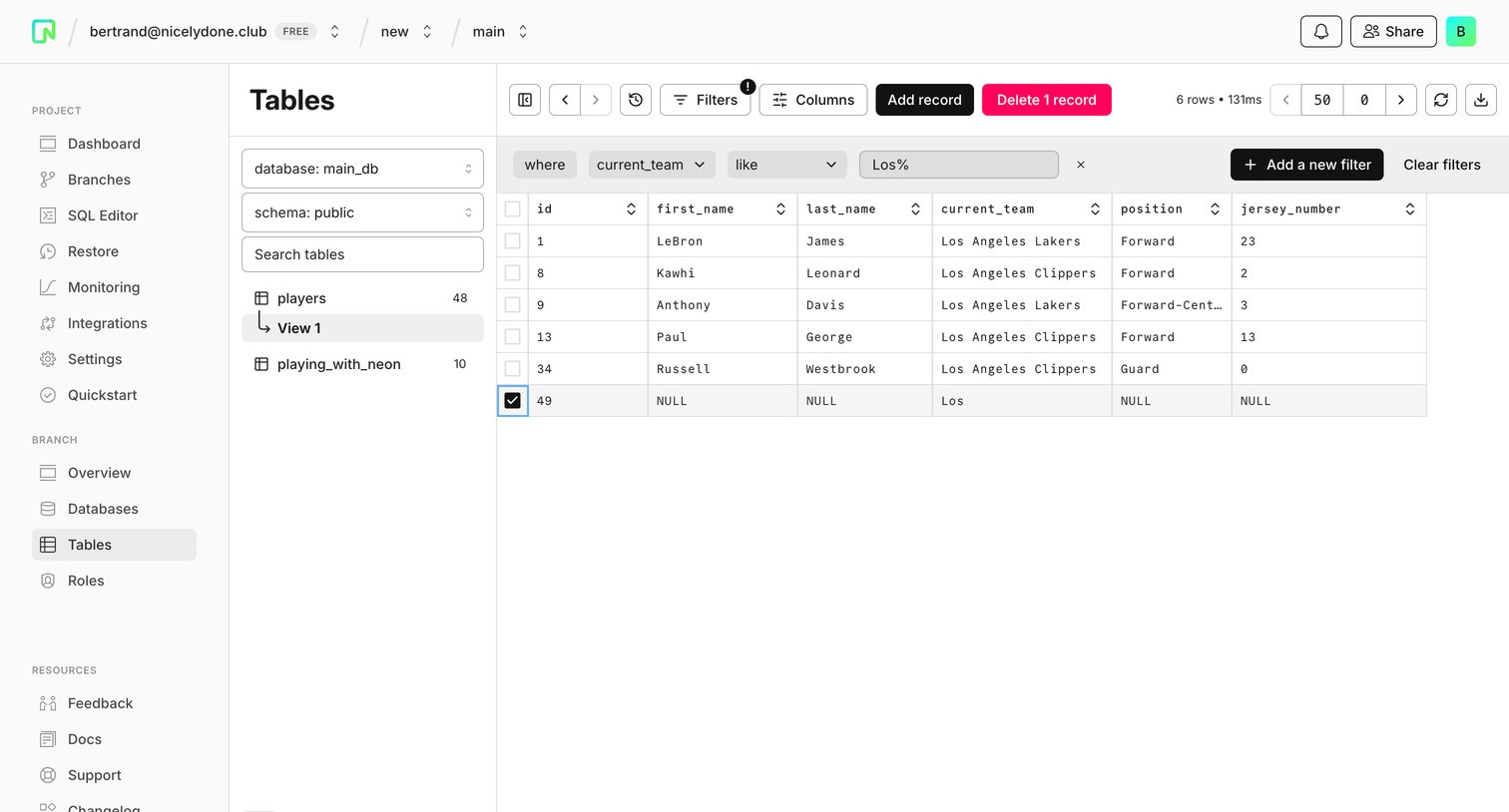Select View 1 under players
This screenshot has height=812, width=1509.
[362, 328]
